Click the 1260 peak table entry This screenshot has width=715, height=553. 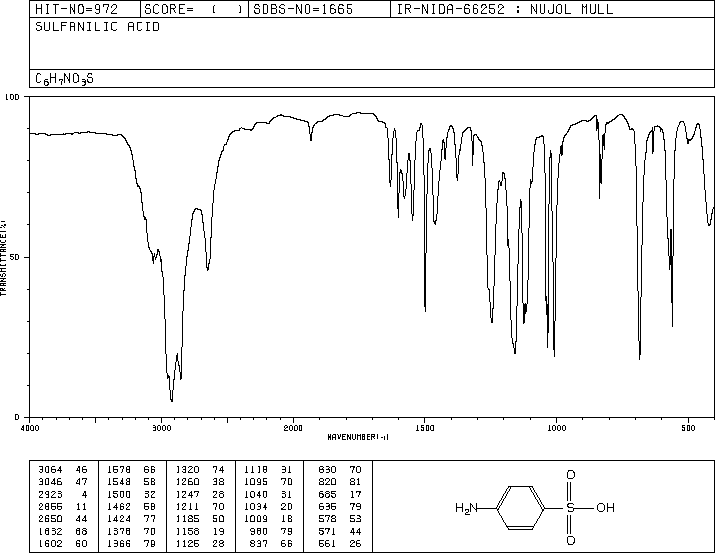point(200,482)
